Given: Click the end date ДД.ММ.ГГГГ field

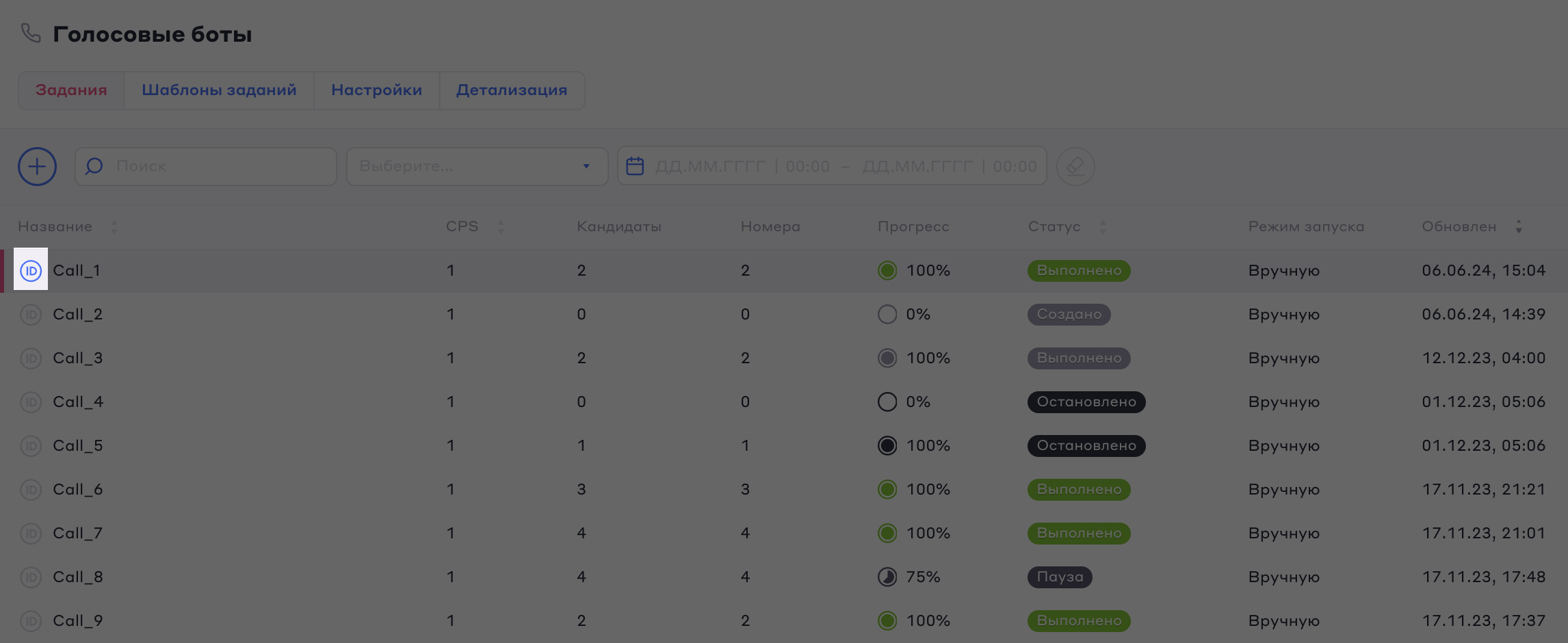Looking at the screenshot, I should (917, 166).
